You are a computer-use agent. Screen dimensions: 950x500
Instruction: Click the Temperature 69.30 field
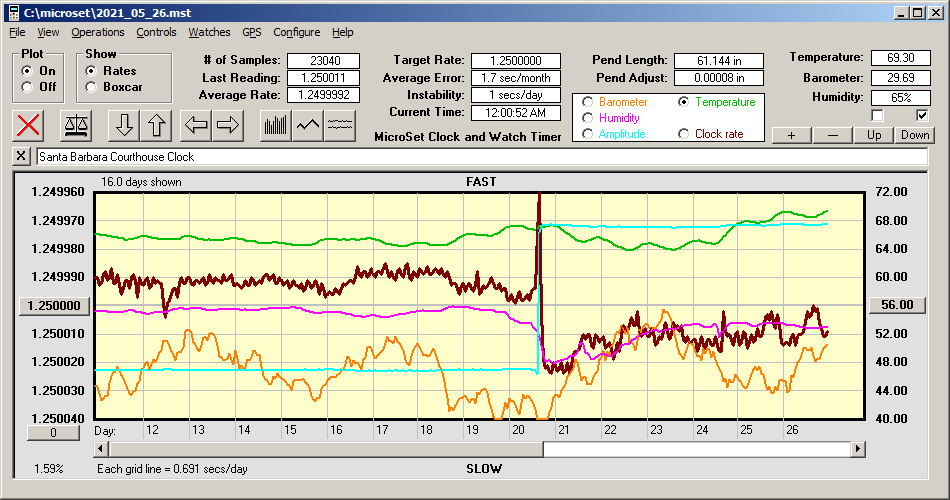tap(900, 58)
